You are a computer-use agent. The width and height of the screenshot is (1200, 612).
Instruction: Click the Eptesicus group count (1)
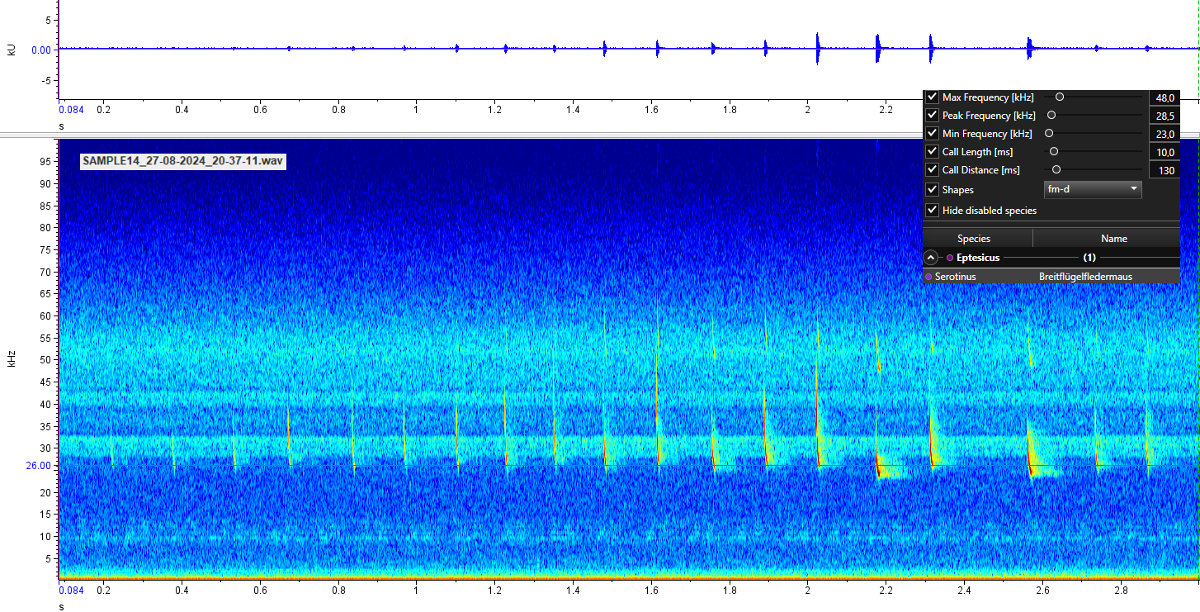click(x=1090, y=257)
